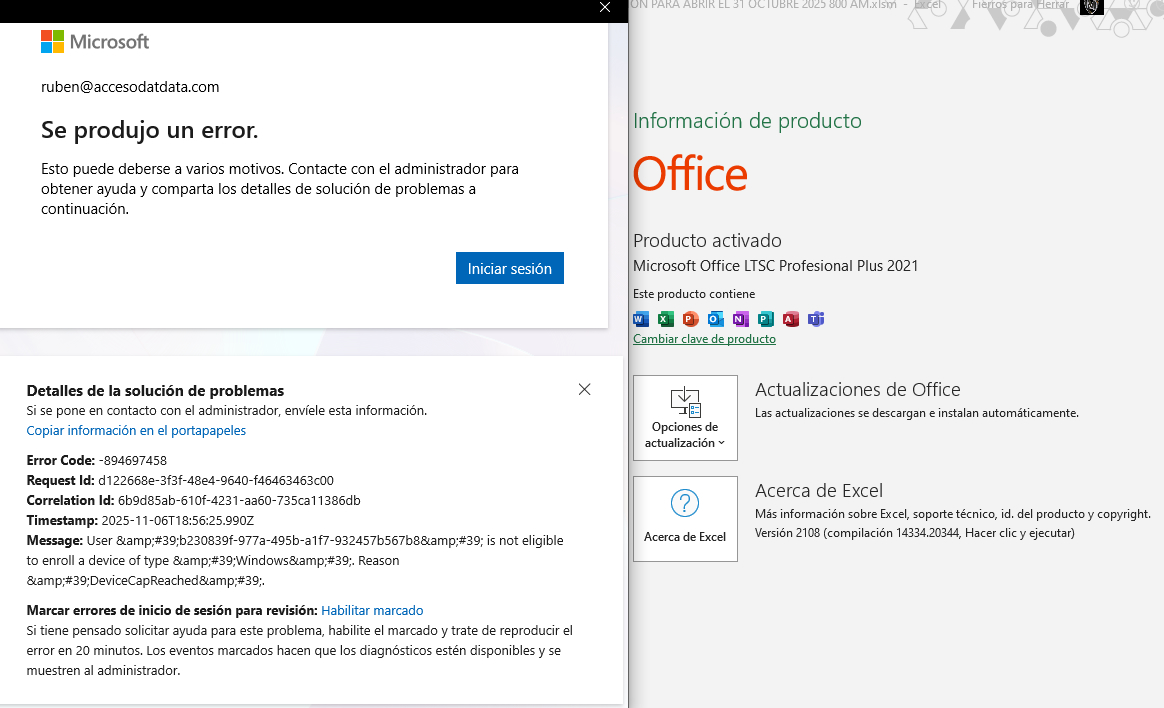Click the Excel icon in product list

[x=666, y=319]
